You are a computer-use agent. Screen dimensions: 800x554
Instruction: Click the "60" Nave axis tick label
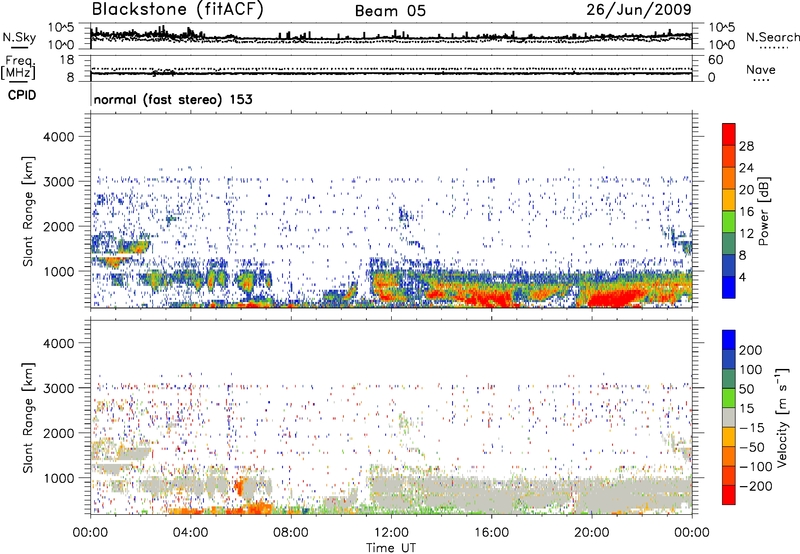715,60
